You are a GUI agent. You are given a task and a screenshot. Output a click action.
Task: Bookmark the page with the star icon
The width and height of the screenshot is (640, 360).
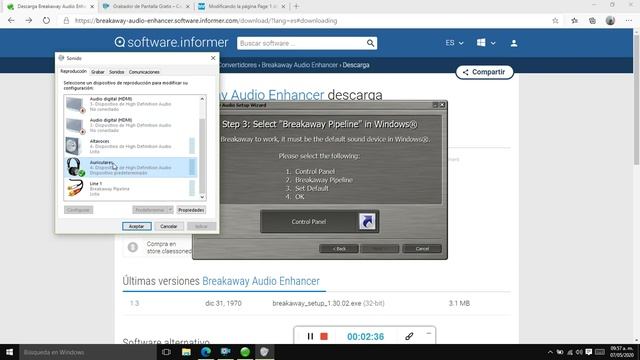pos(555,20)
